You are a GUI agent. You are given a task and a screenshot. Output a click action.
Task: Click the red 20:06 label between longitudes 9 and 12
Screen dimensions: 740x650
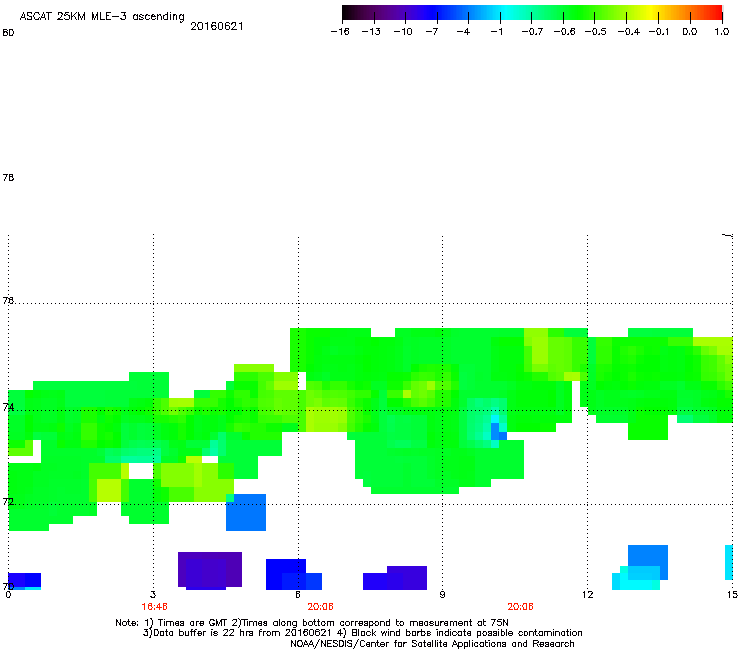(521, 607)
